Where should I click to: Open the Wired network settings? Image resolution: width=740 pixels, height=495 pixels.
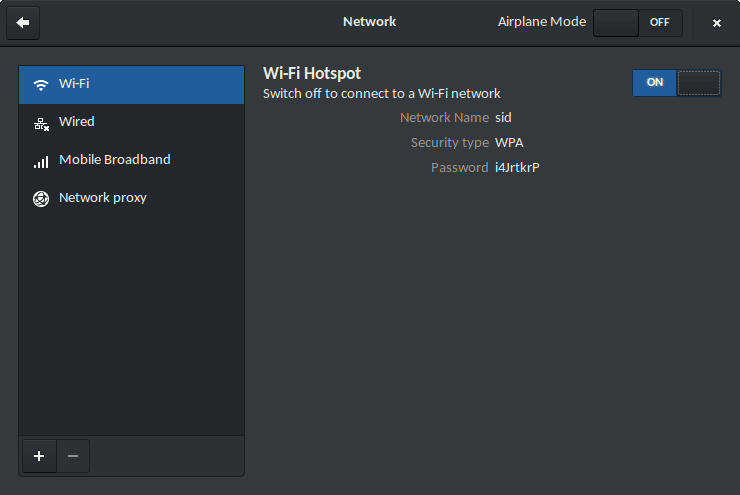coord(131,122)
